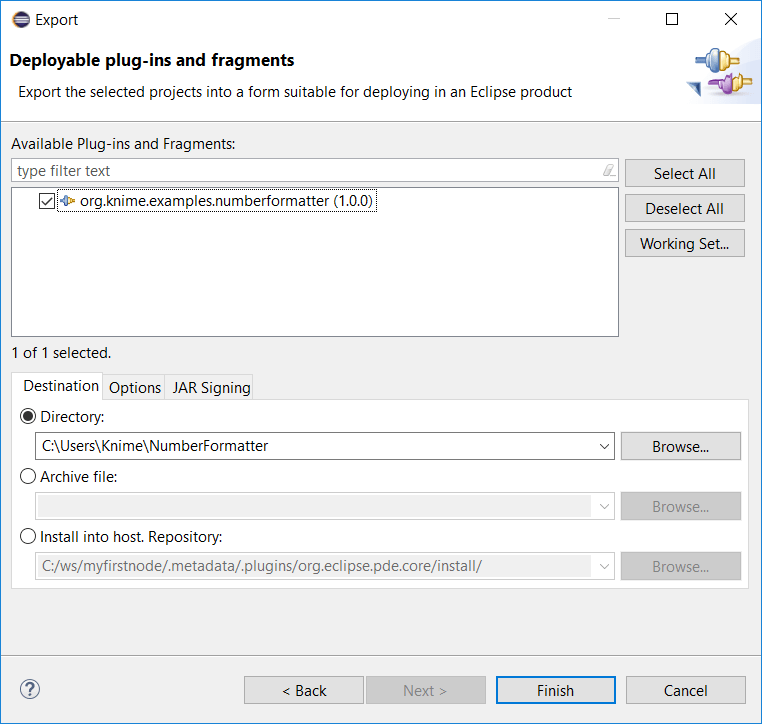Click Deselect All button
Screen dimensions: 762x724
[x=684, y=208]
